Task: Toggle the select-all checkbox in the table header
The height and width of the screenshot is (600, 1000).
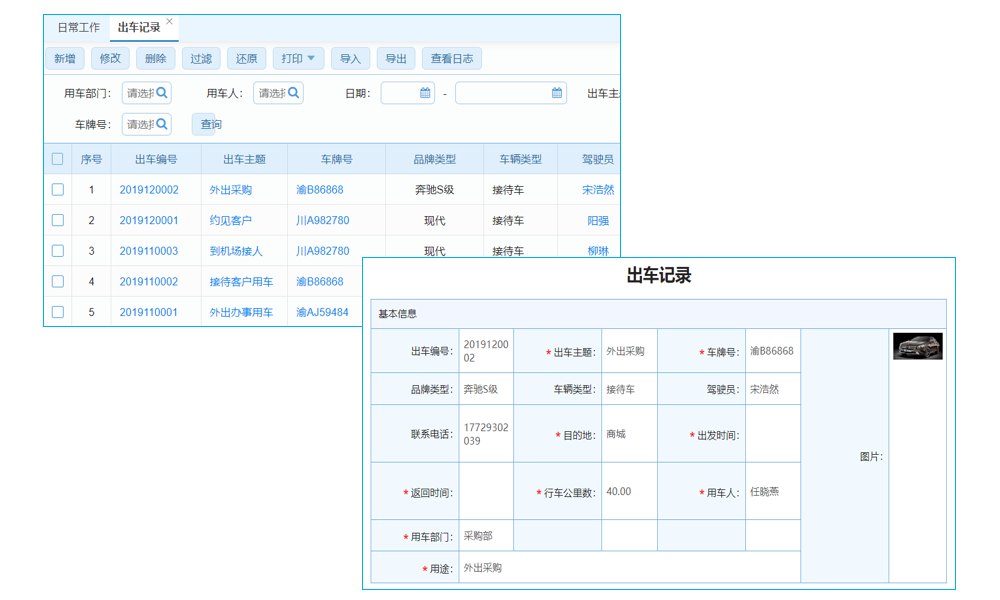Action: [x=57, y=159]
